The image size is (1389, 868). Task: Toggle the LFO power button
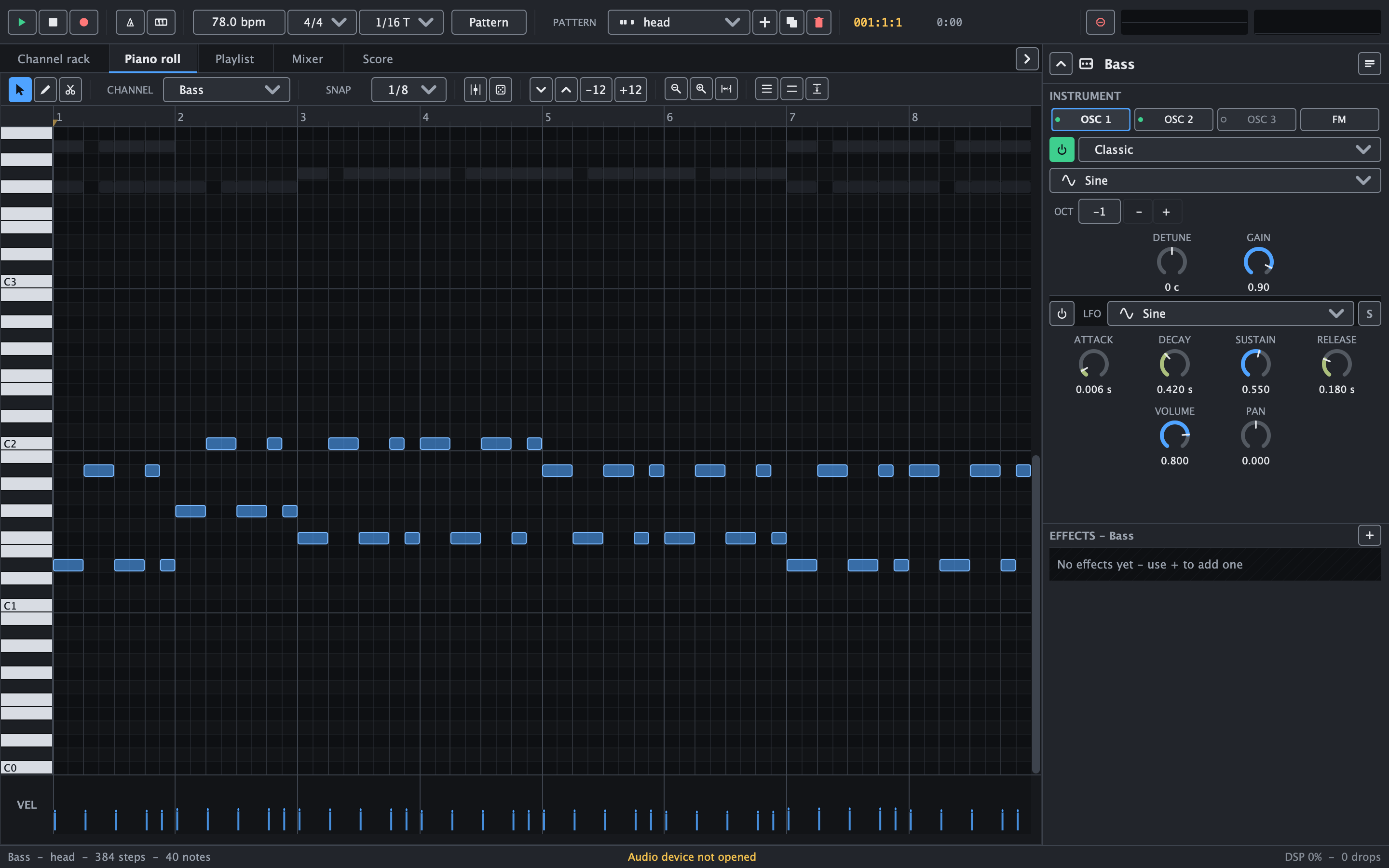(1062, 313)
